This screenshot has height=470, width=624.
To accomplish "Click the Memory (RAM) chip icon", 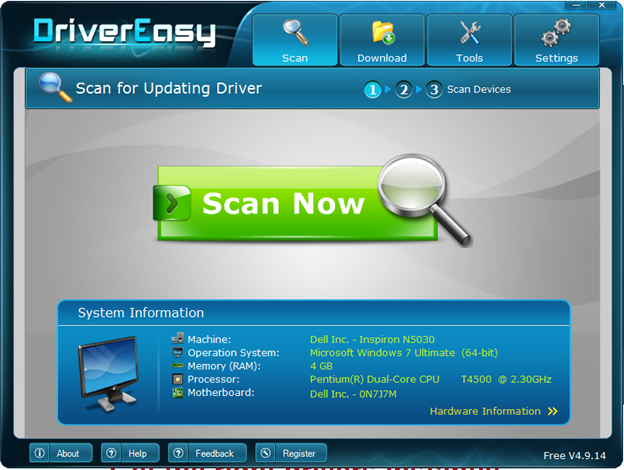I will (177, 365).
